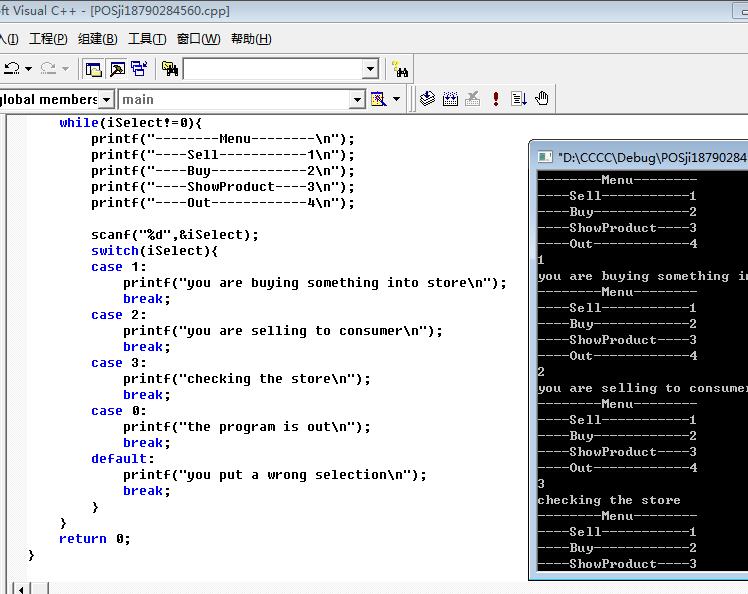This screenshot has width=748, height=594.
Task: Click the Search help binoculars icon
Action: (400, 69)
